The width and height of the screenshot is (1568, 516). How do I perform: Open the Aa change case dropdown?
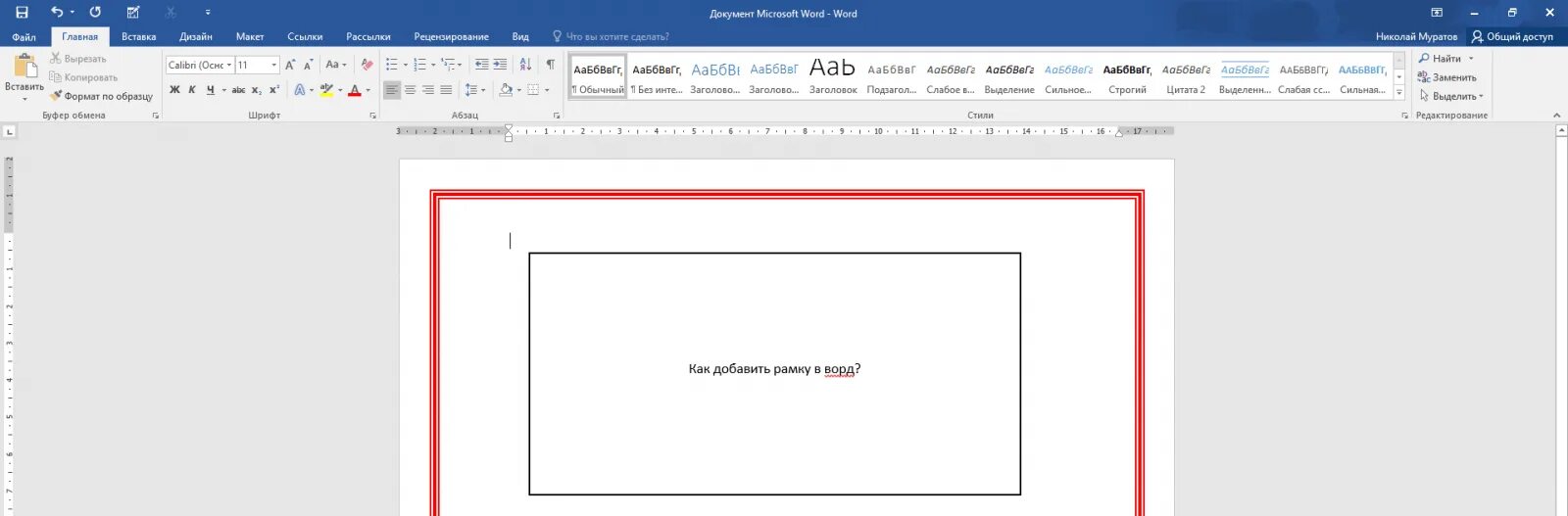[x=336, y=65]
